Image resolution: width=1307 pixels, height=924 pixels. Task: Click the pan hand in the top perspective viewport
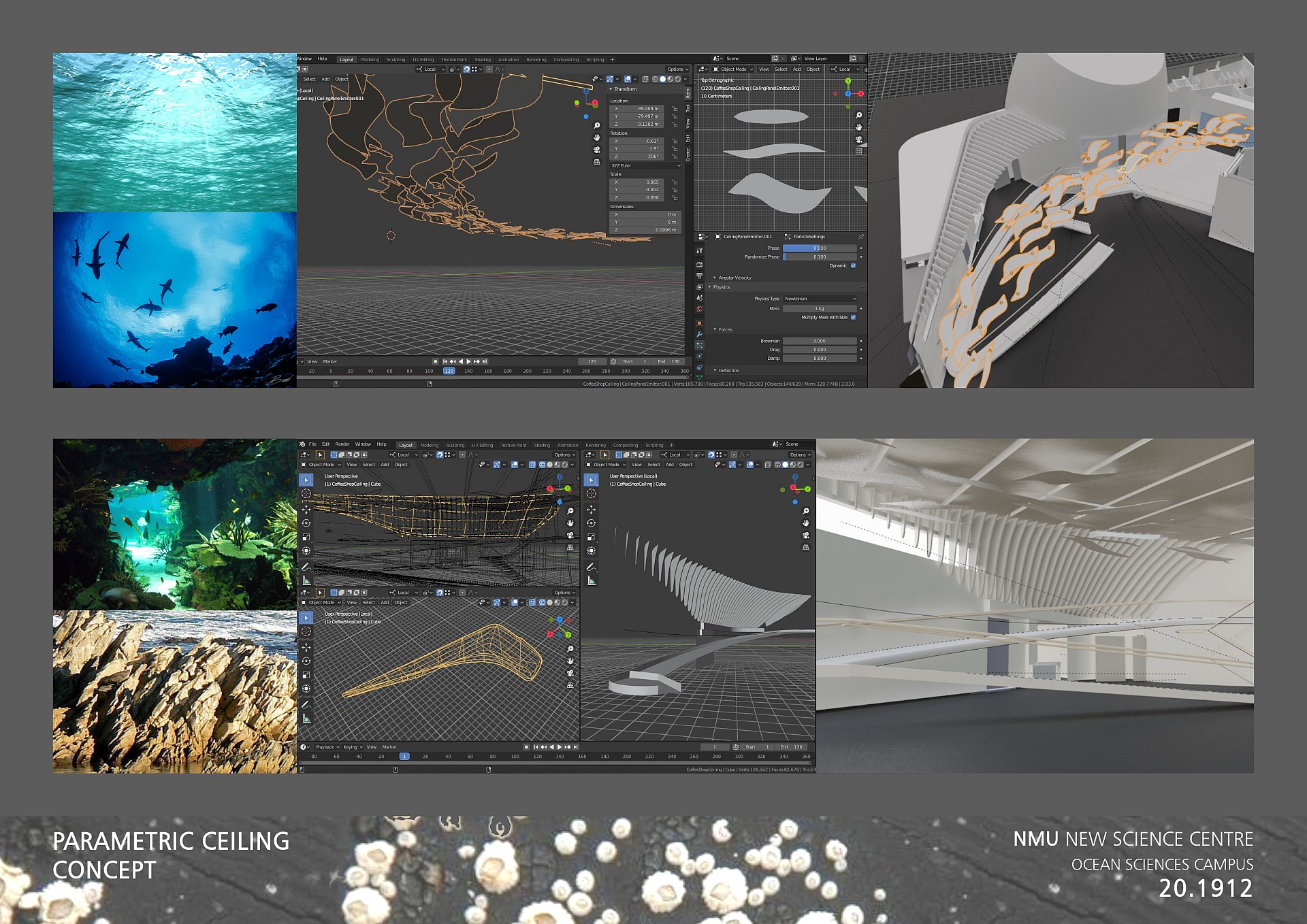[x=596, y=137]
